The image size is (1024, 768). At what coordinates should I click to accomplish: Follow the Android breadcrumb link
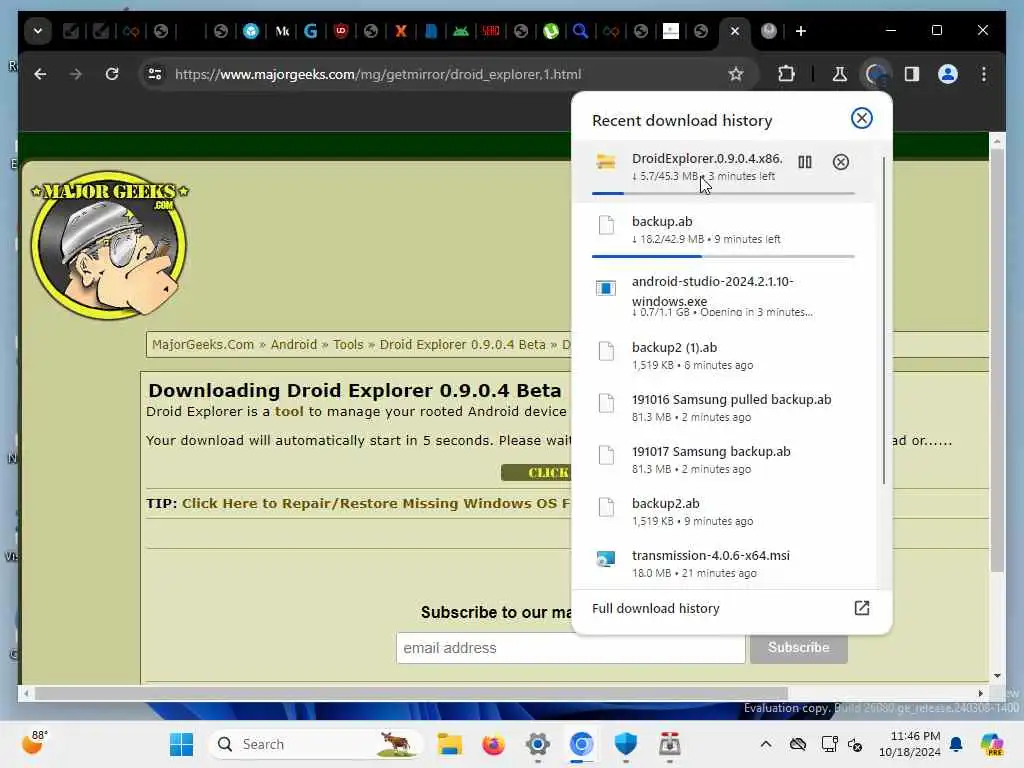click(294, 344)
